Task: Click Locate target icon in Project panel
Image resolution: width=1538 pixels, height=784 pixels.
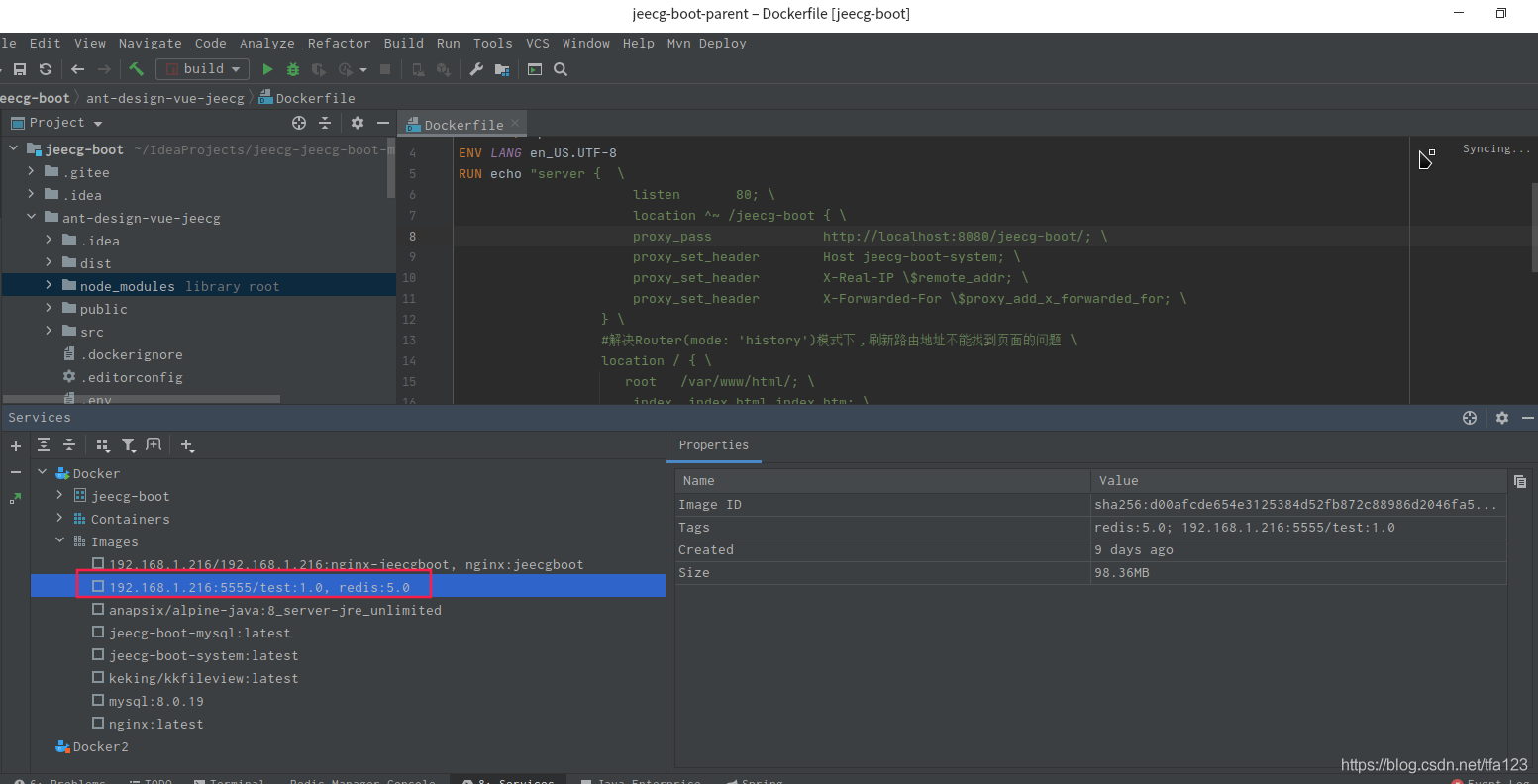Action: click(x=299, y=123)
